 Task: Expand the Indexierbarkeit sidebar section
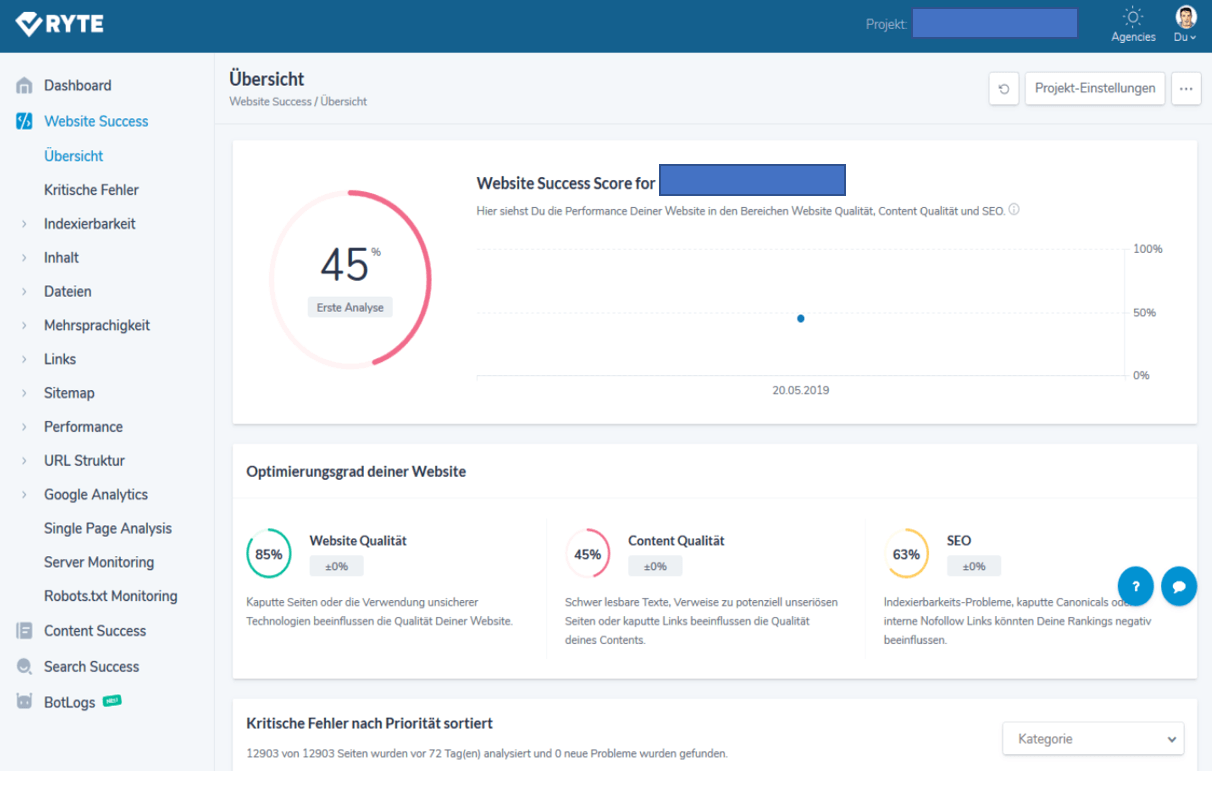tap(24, 224)
